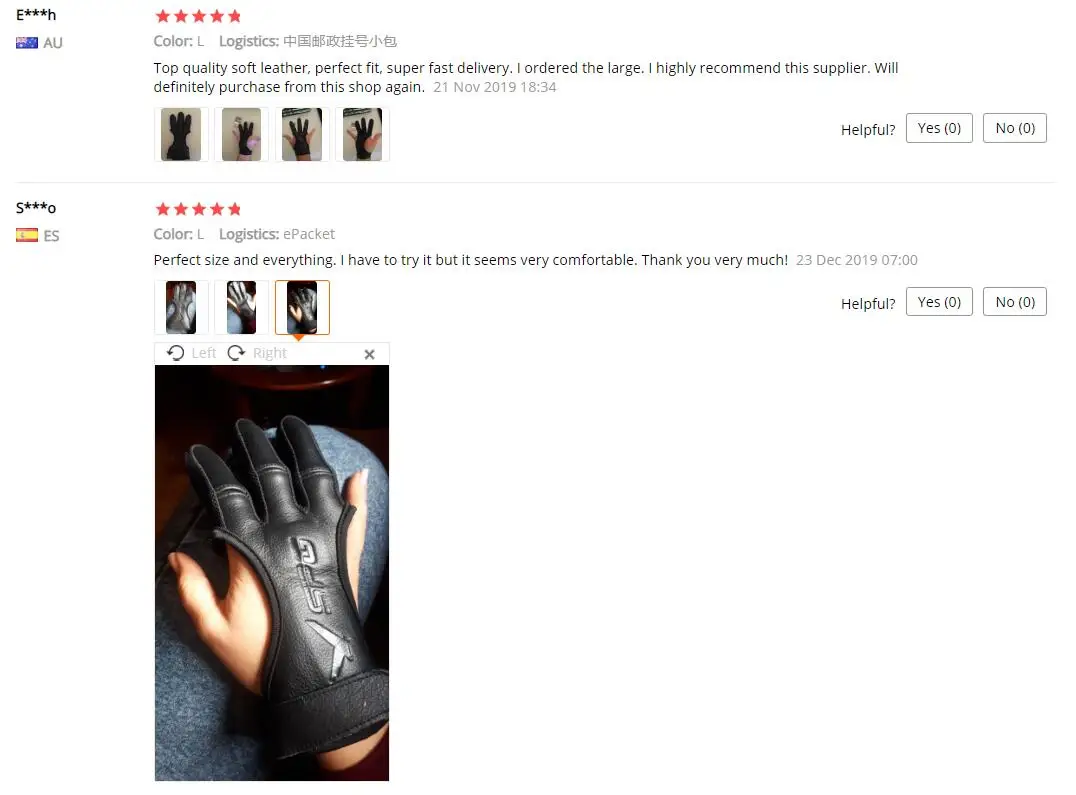Rotate the enlarged photo left
Screen dimensions: 1076x795
(x=191, y=353)
